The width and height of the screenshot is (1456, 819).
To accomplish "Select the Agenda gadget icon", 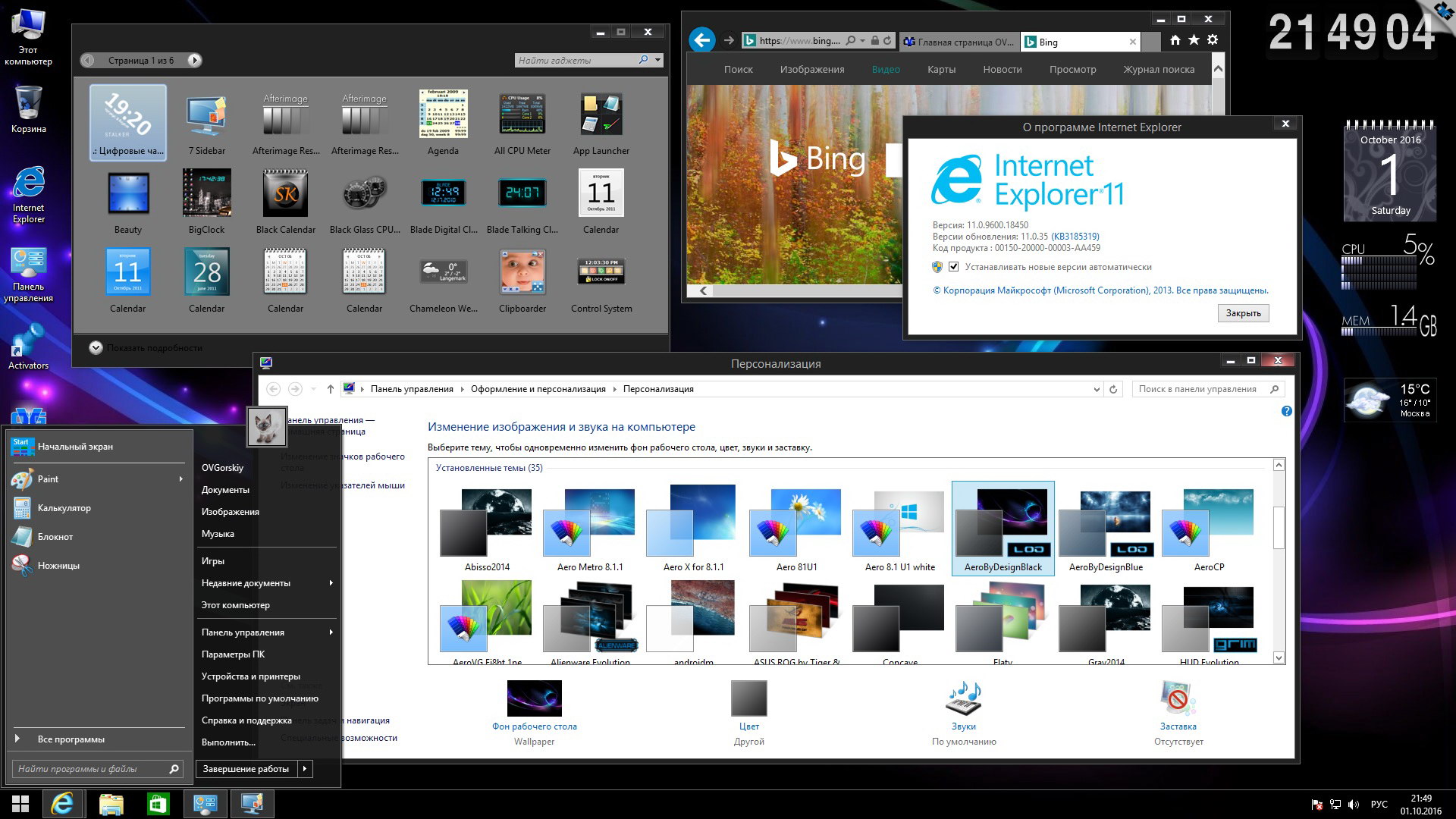I will pyautogui.click(x=443, y=114).
